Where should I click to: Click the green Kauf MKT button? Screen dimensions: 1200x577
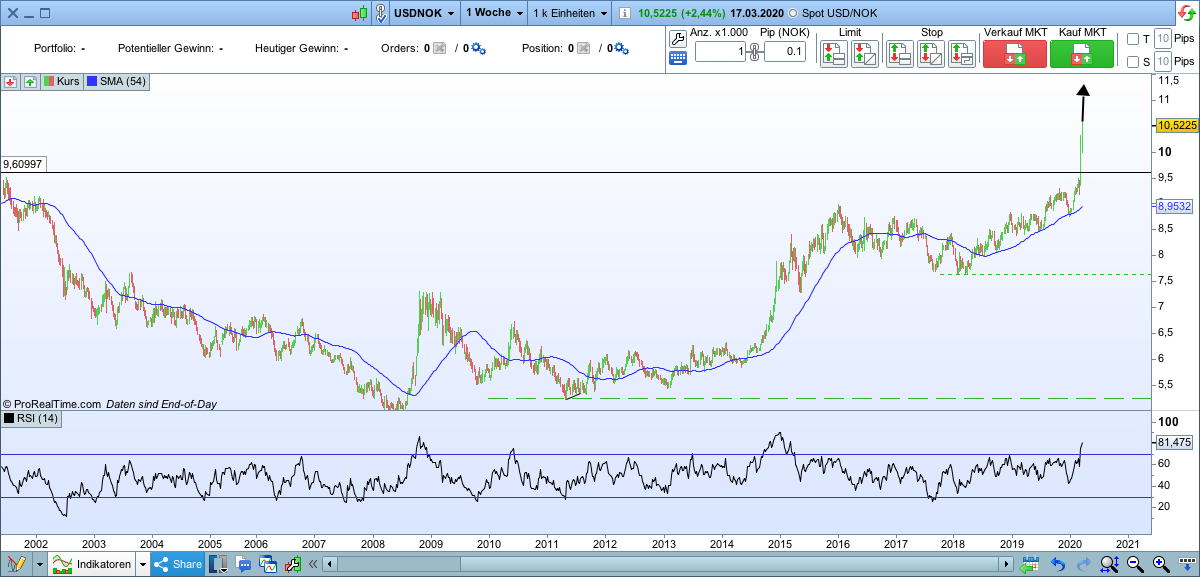point(1082,53)
